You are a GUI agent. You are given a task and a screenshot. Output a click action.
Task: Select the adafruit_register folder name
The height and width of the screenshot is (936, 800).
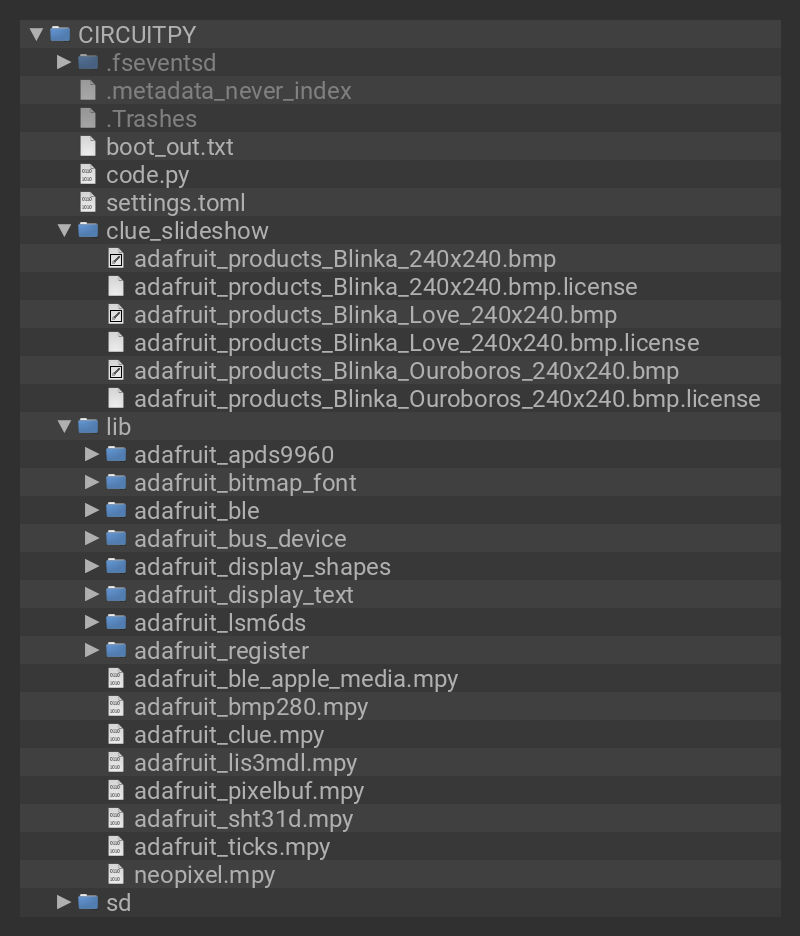pos(221,651)
